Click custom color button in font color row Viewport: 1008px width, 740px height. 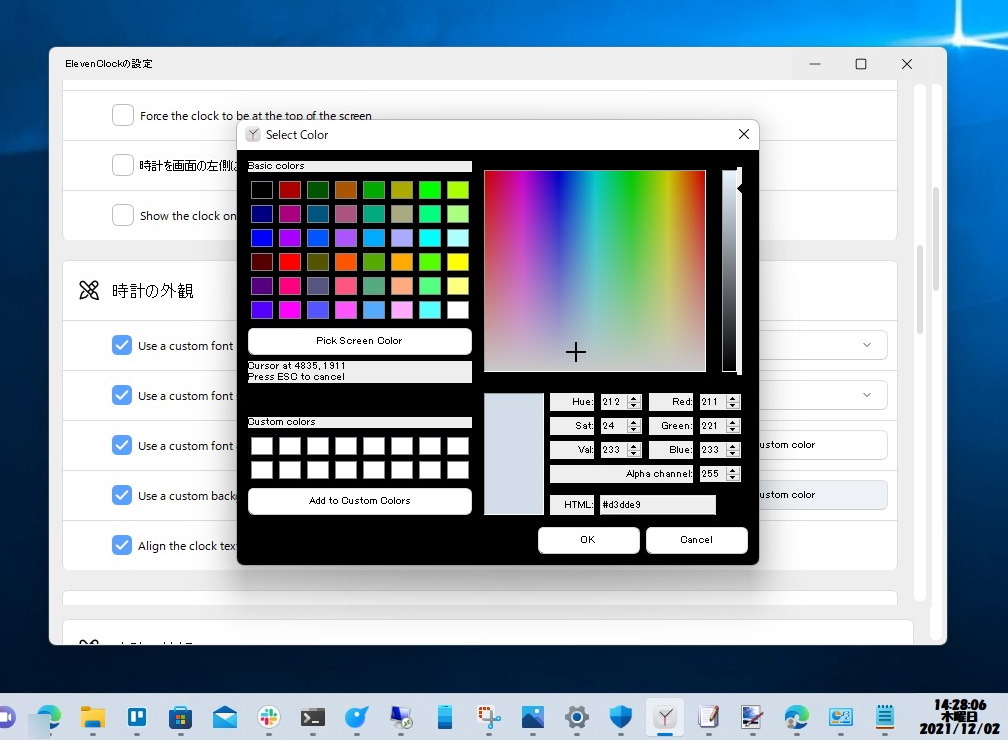click(x=822, y=445)
